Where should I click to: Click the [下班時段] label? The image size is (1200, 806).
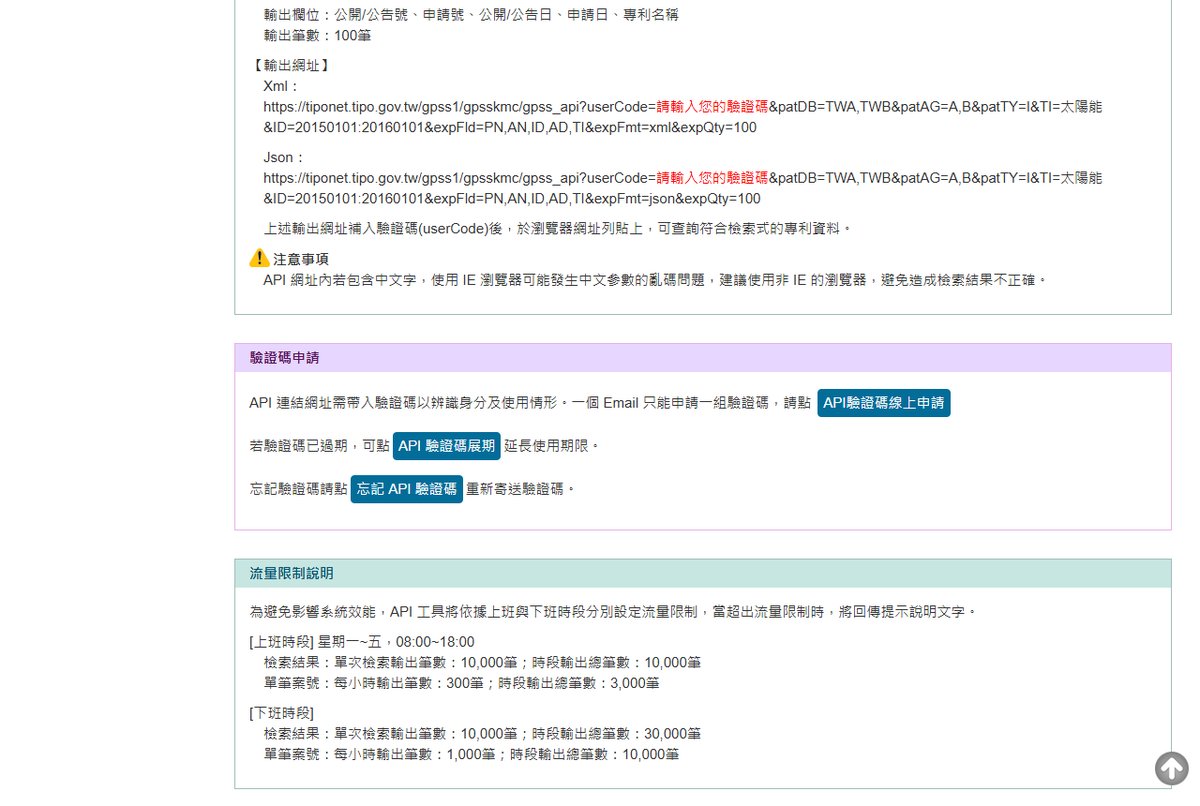pos(282,713)
